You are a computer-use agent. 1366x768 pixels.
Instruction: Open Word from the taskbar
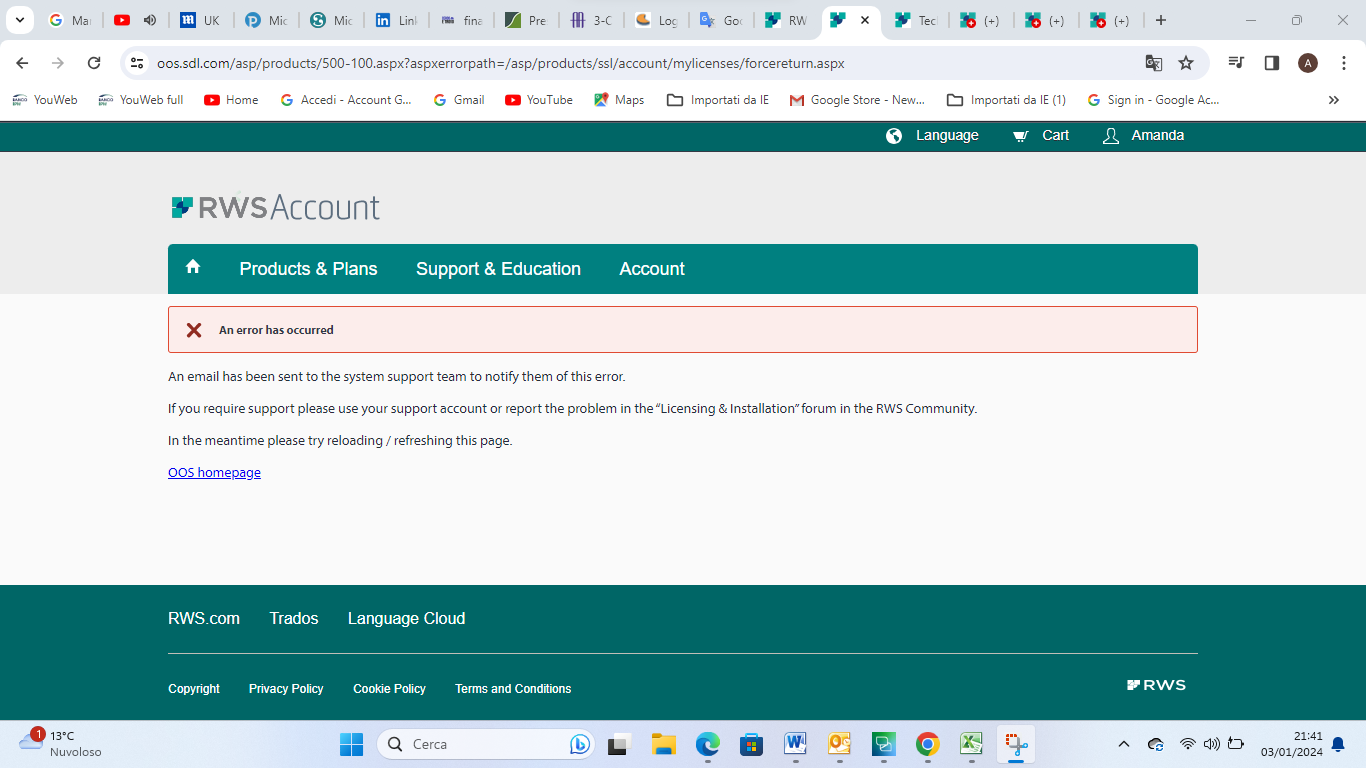click(x=796, y=744)
